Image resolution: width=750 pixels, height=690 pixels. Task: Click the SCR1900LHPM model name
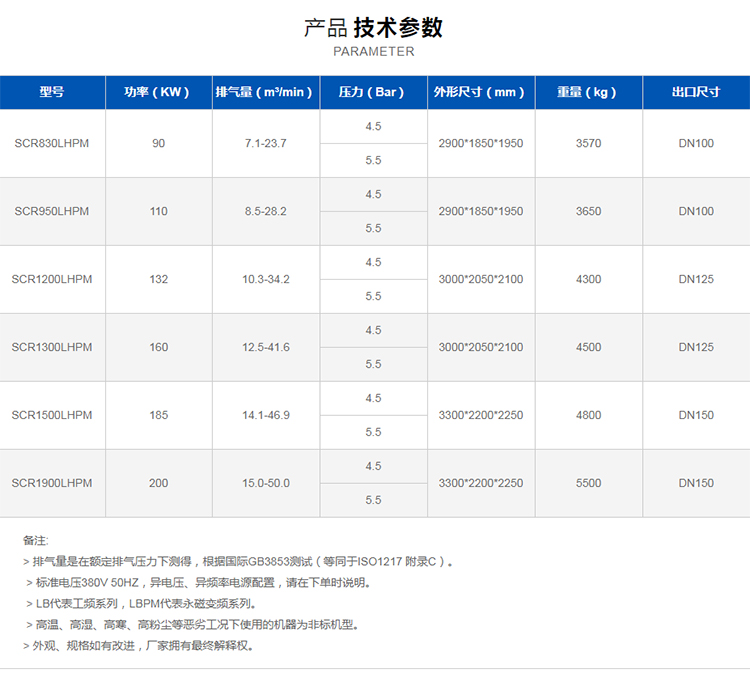coord(52,483)
